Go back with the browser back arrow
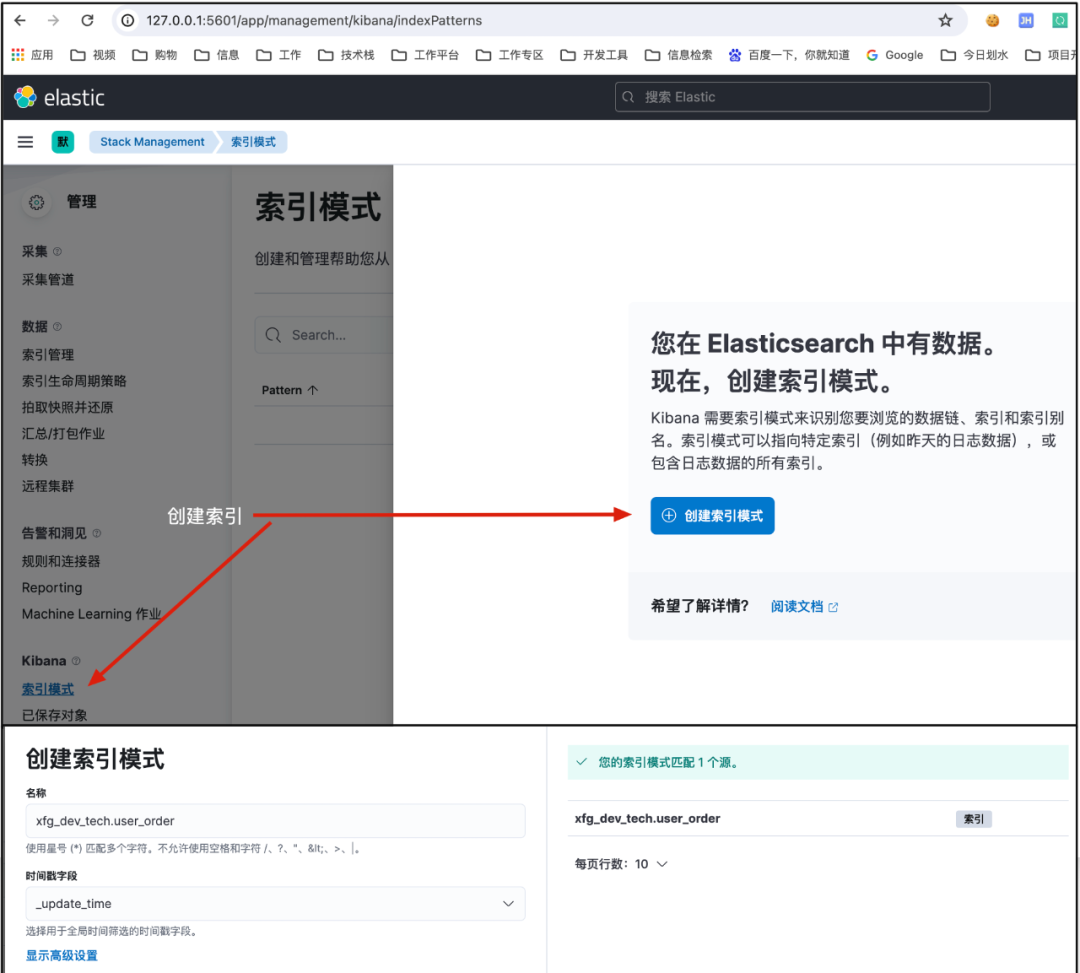Viewport: 1080px width, 973px height. pos(20,21)
